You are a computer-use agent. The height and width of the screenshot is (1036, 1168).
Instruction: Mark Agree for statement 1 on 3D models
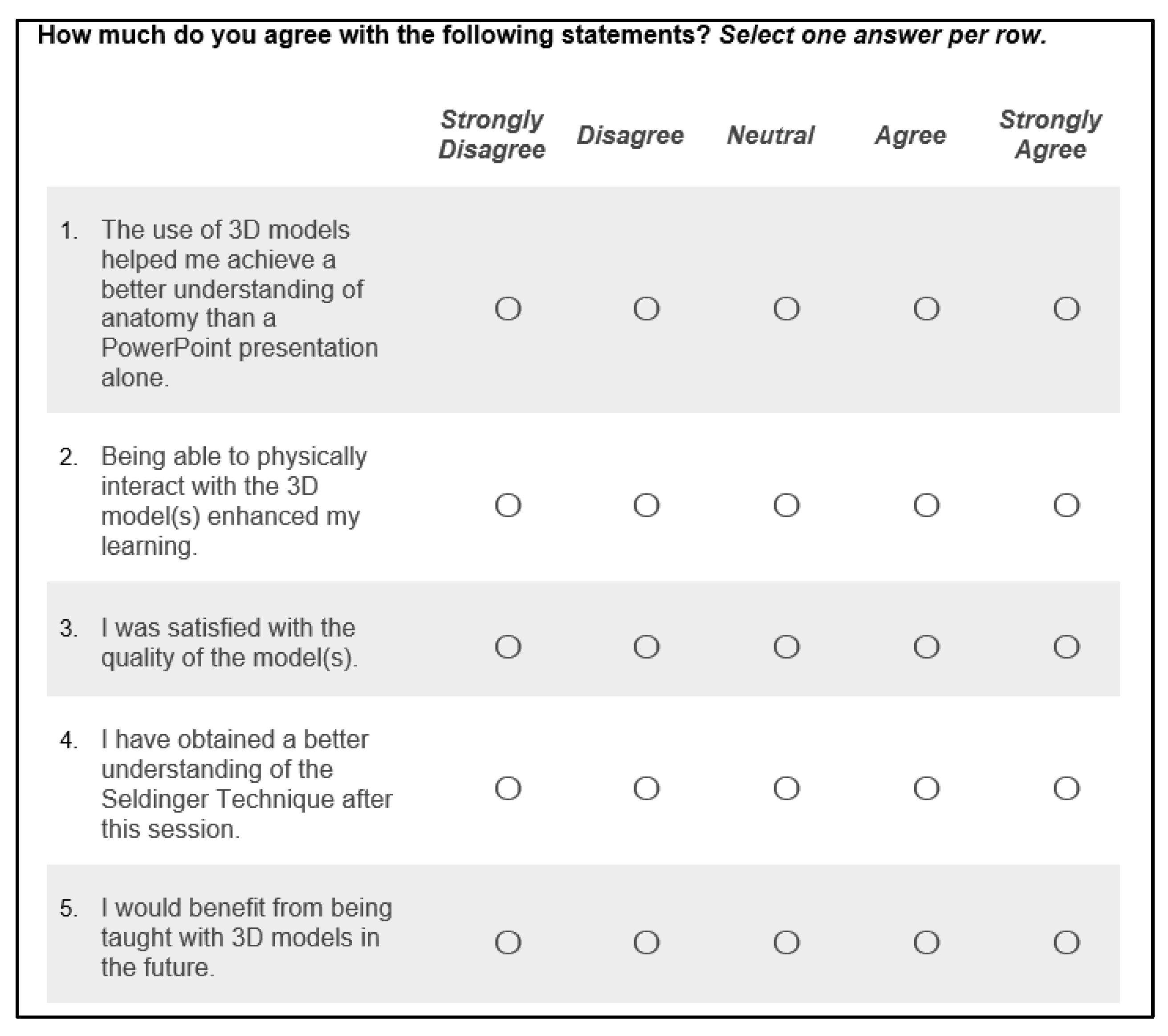(x=926, y=309)
